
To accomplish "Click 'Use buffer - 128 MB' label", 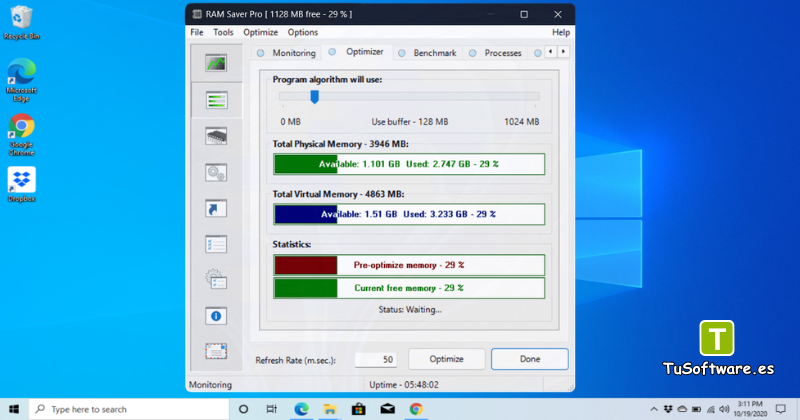I will coord(410,122).
